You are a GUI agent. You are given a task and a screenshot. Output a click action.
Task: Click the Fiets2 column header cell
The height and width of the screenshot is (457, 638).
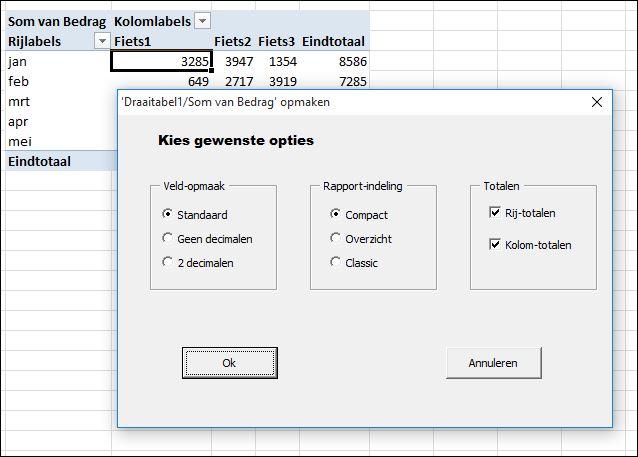(233, 41)
